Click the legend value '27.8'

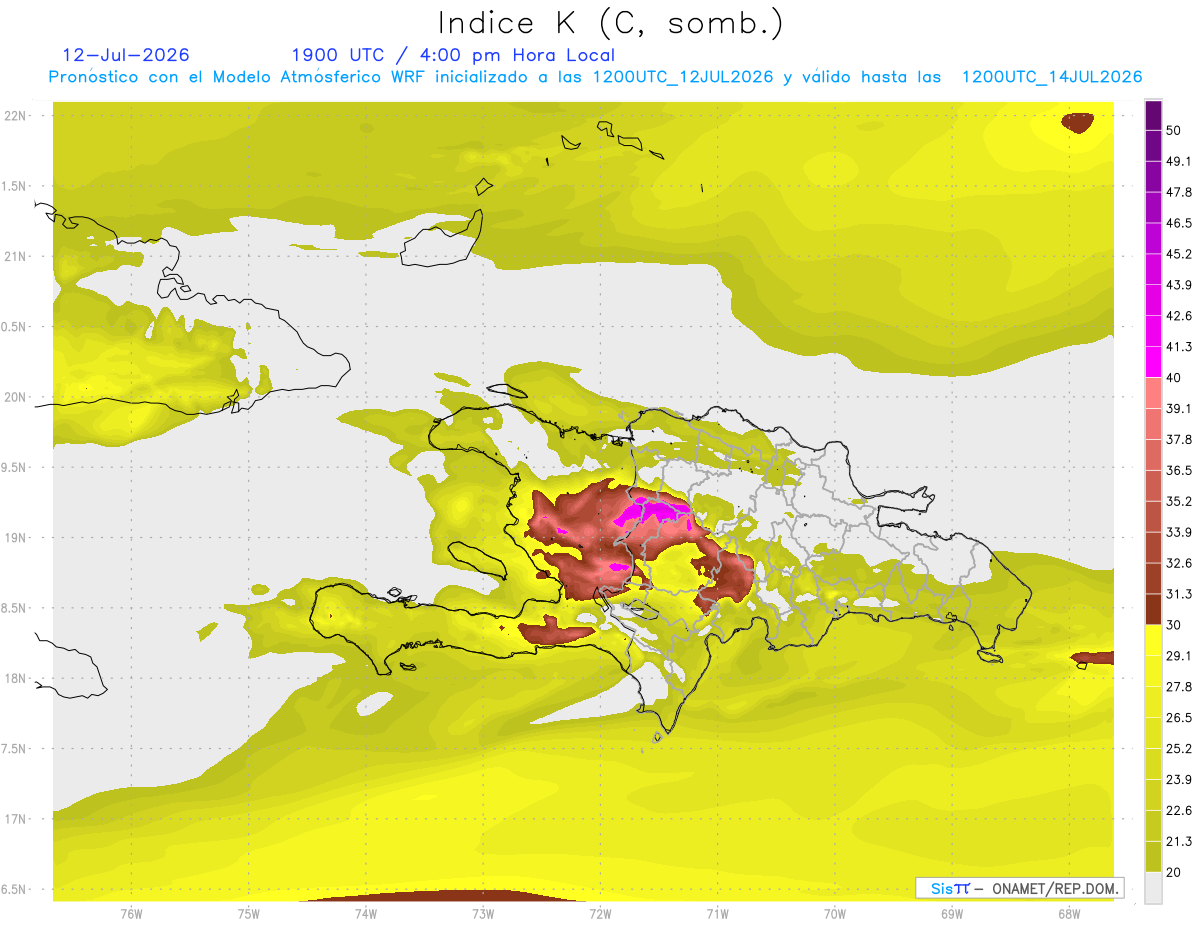pyautogui.click(x=1179, y=686)
